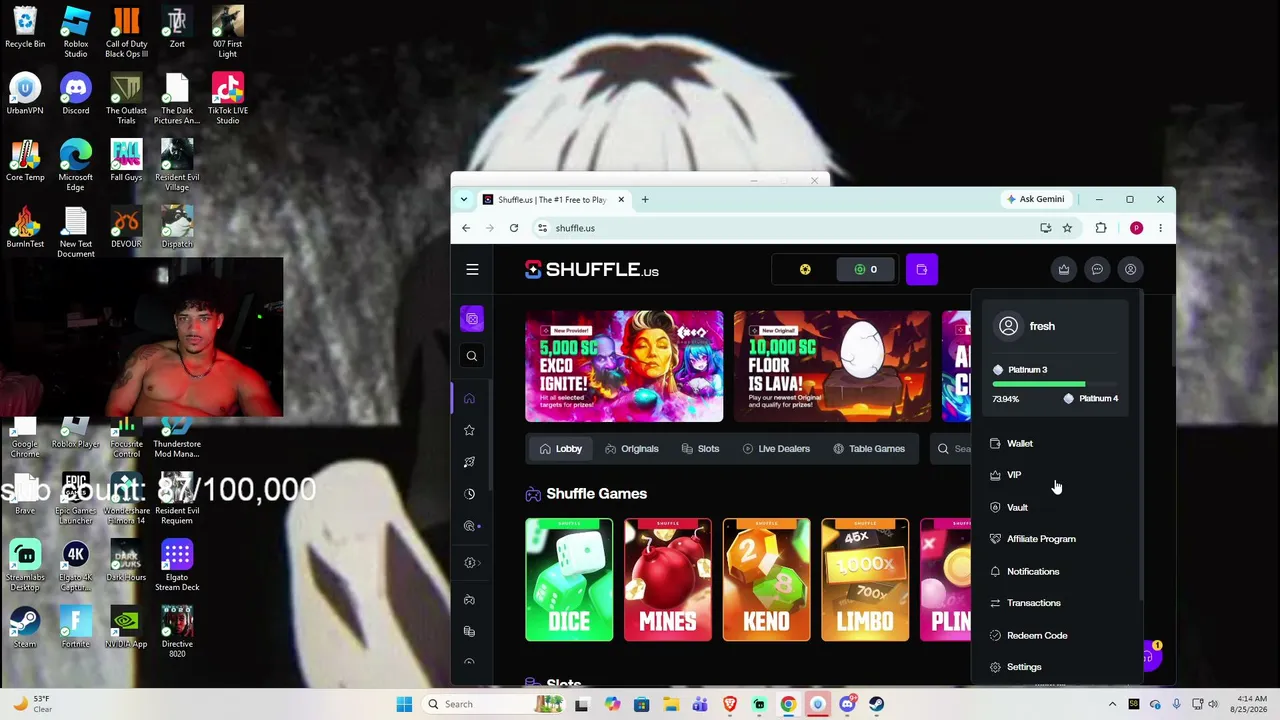Click the install app icon in address bar
Screen dimensions: 1280x720
click(1046, 228)
